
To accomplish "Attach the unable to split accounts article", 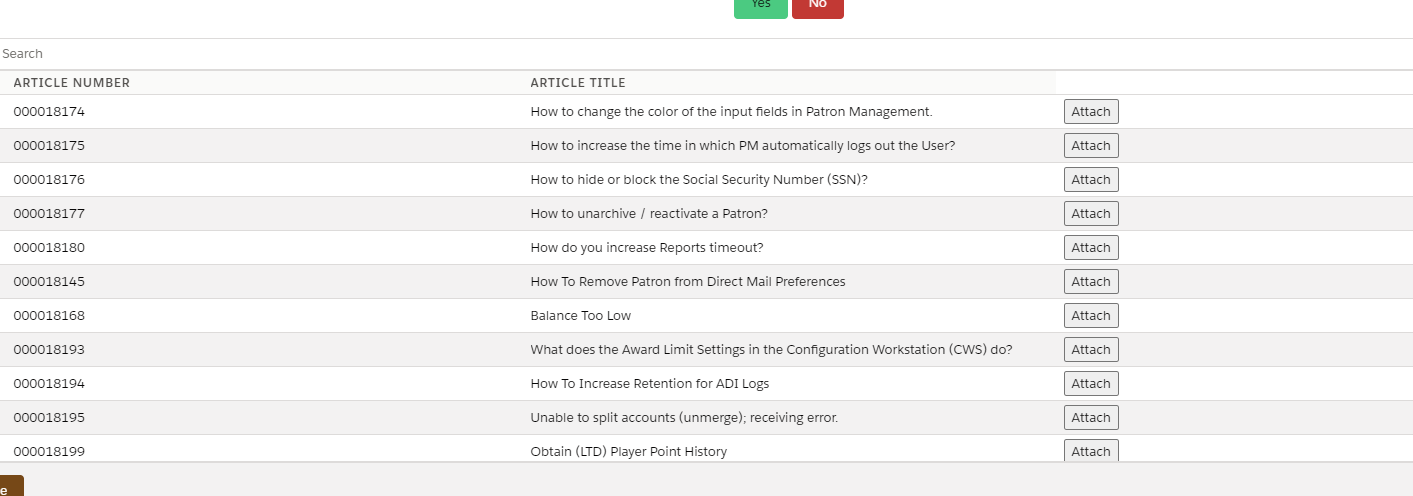I will [1091, 418].
